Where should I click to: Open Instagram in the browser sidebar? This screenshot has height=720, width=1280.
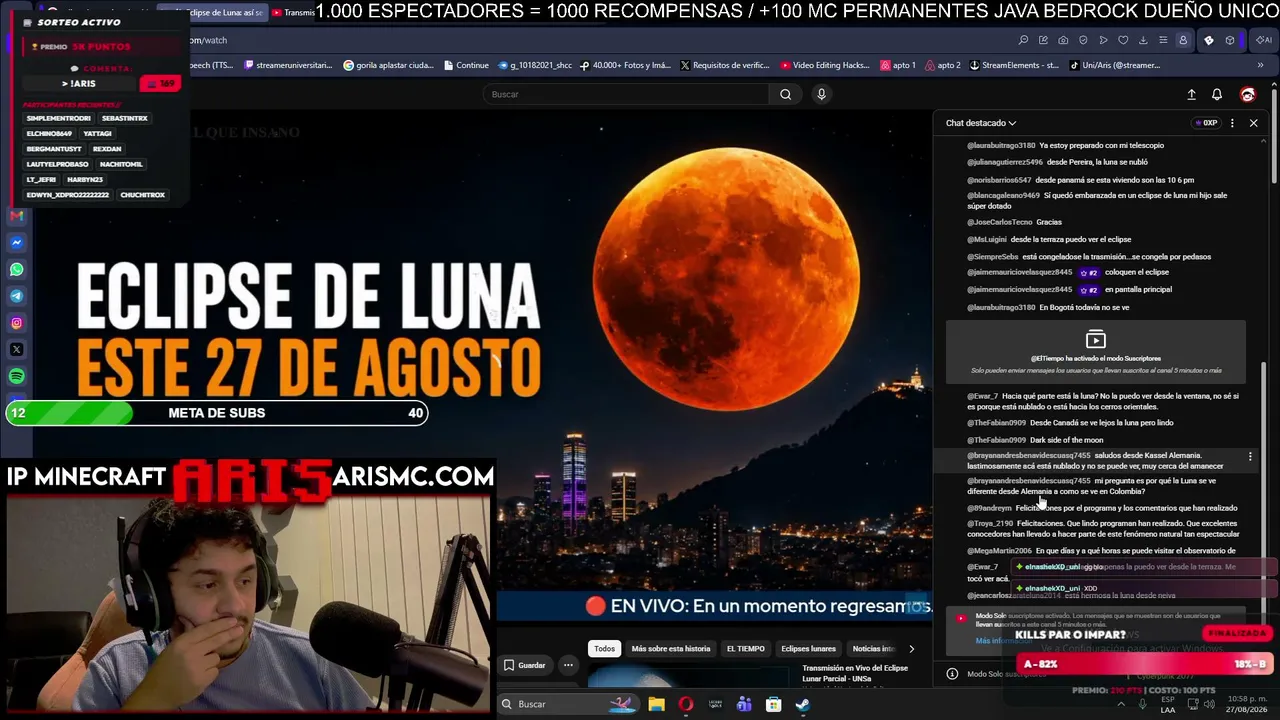(x=17, y=323)
